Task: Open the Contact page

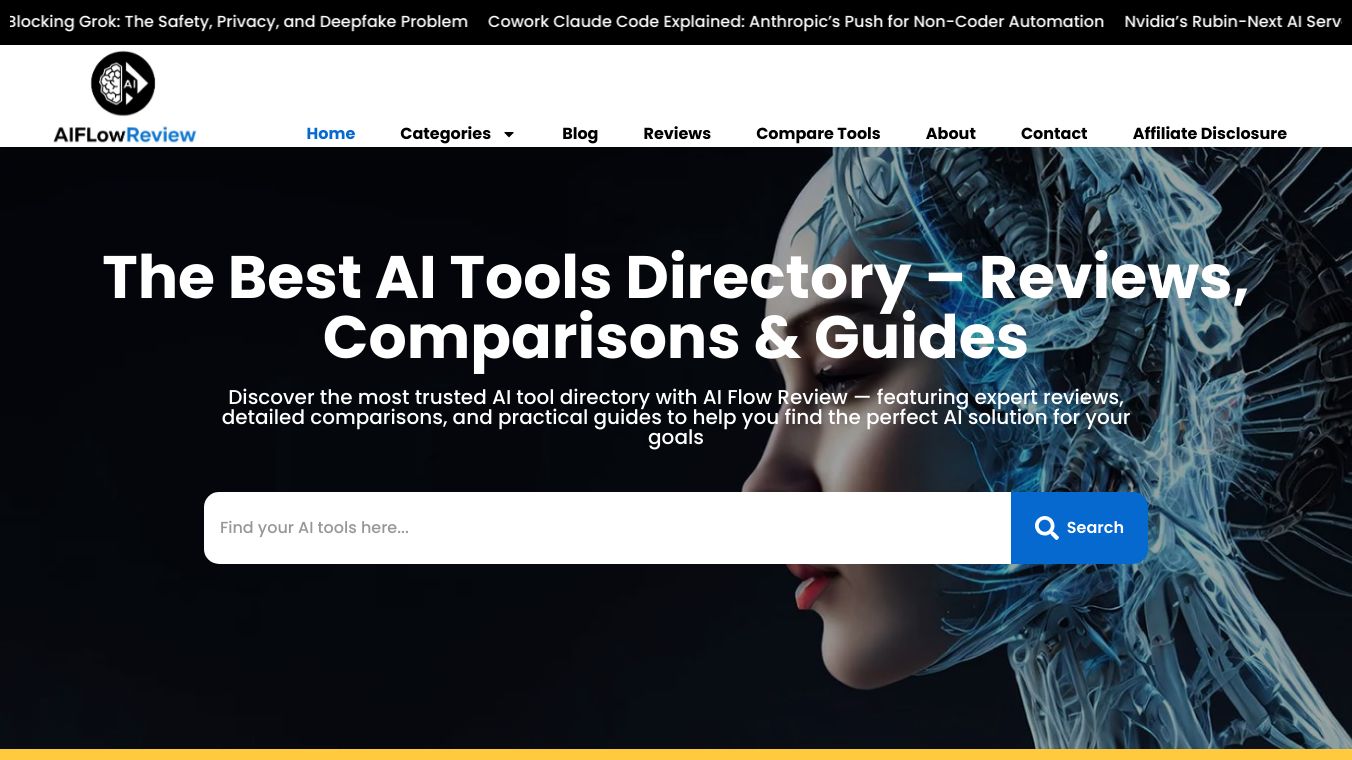Action: coord(1054,133)
